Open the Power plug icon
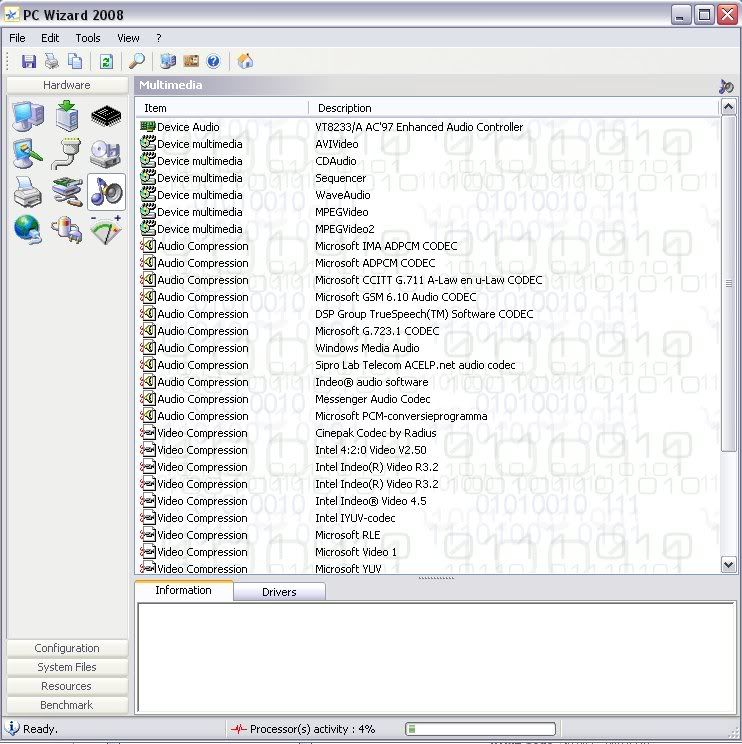 pyautogui.click(x=67, y=230)
